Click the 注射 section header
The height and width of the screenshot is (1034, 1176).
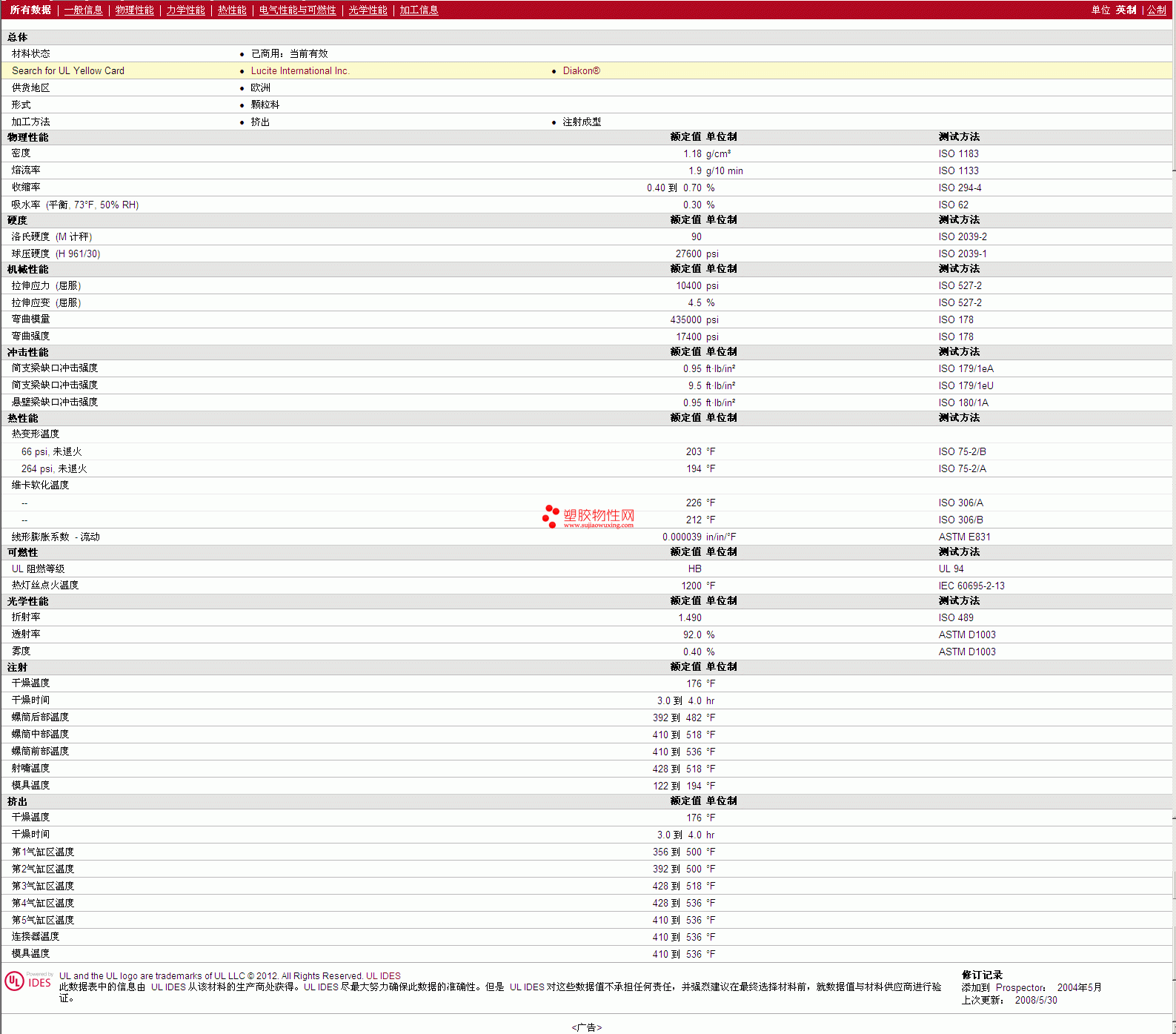(18, 668)
